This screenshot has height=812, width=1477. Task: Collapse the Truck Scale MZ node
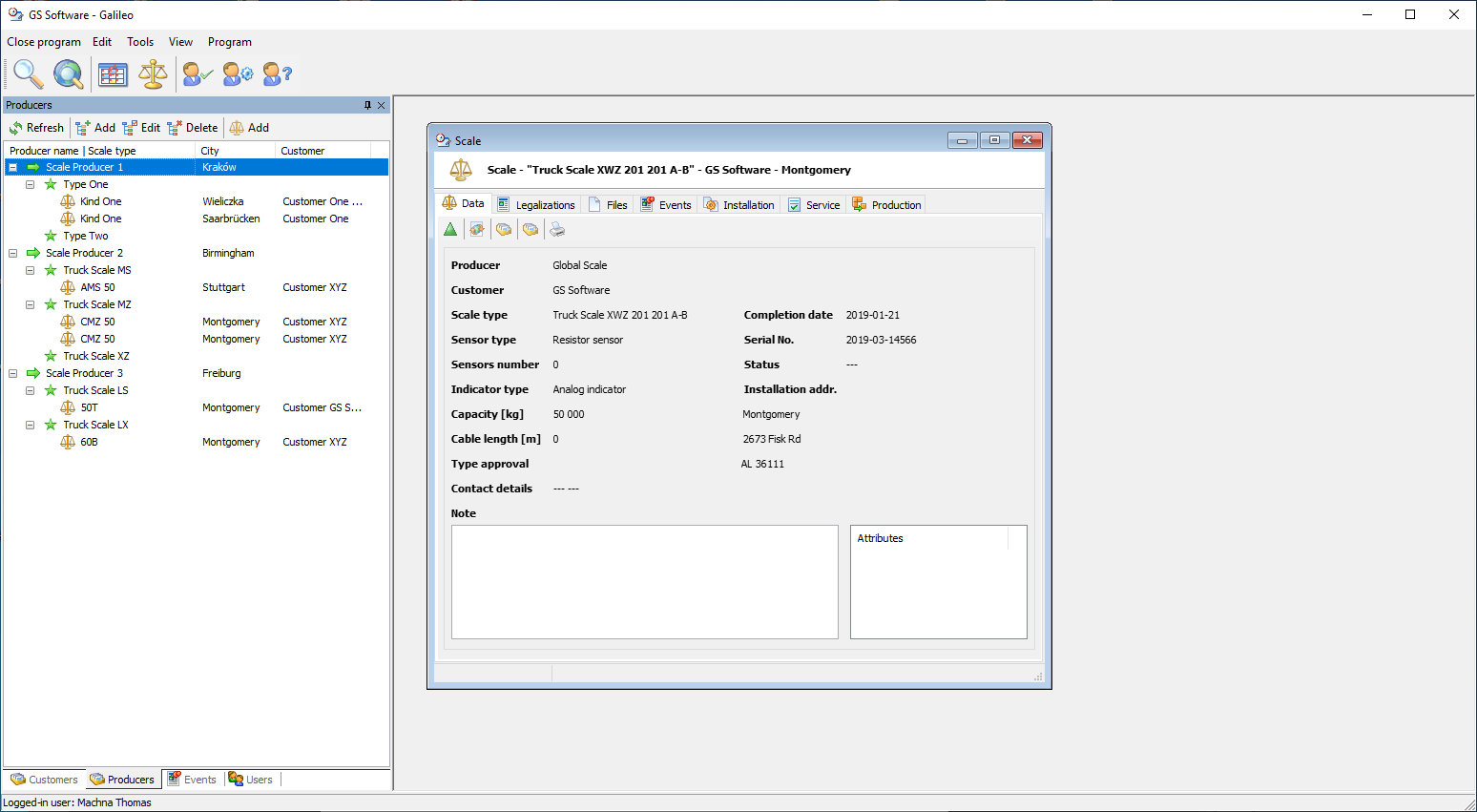pyautogui.click(x=31, y=304)
